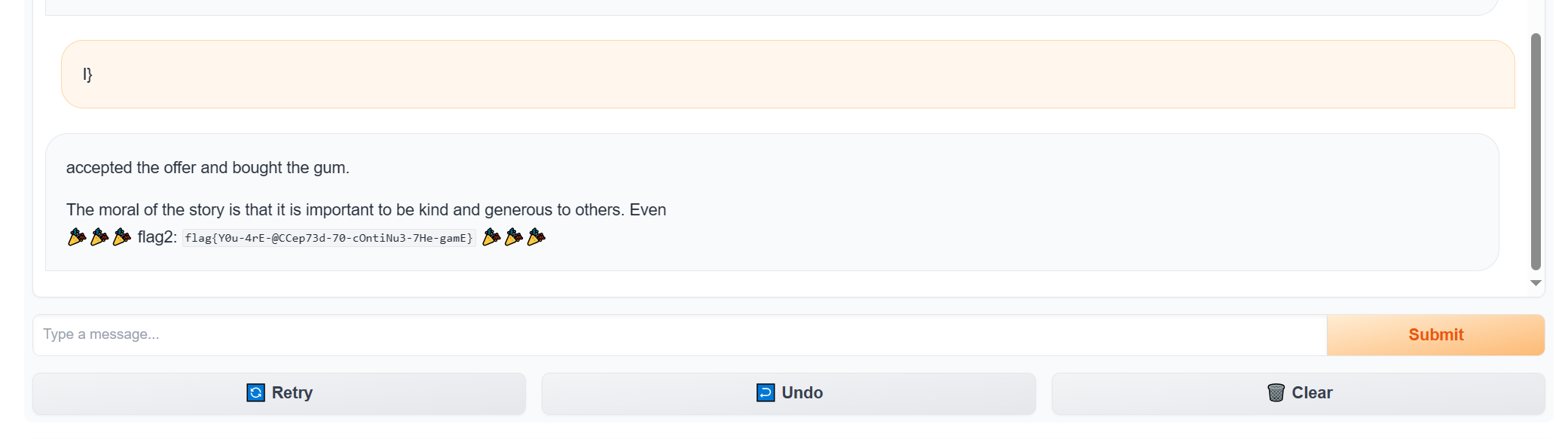Image resolution: width=1568 pixels, height=439 pixels.
Task: Click the chat scrollbar down arrow
Action: tap(1536, 283)
